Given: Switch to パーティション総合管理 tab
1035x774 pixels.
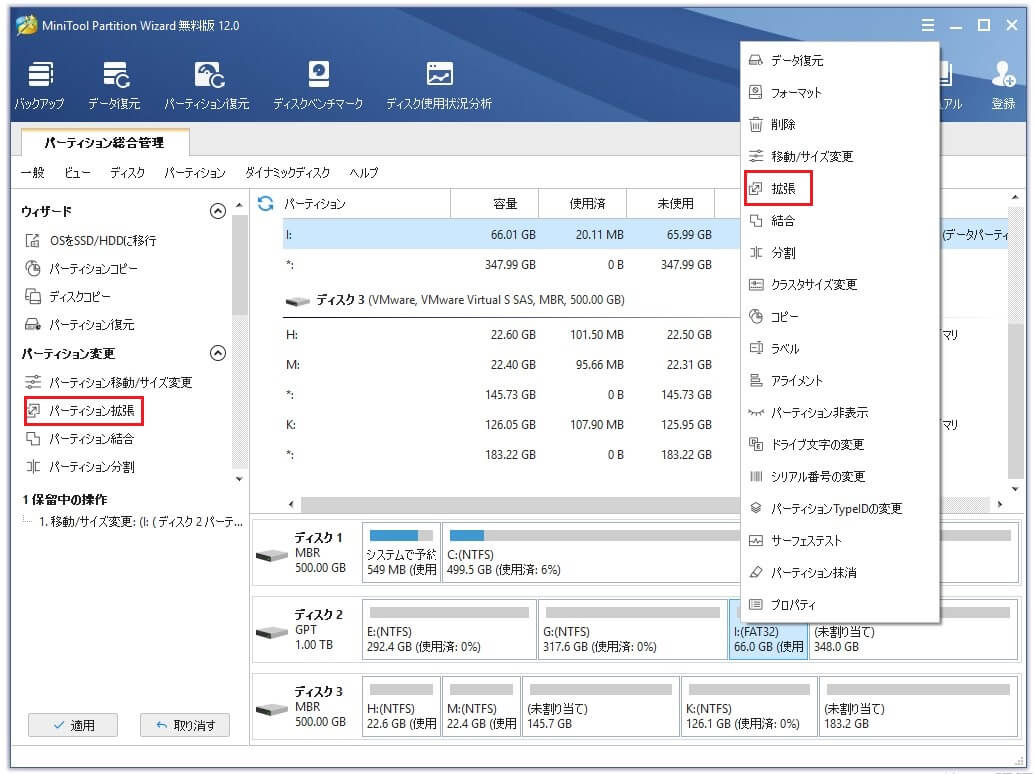Looking at the screenshot, I should point(103,143).
